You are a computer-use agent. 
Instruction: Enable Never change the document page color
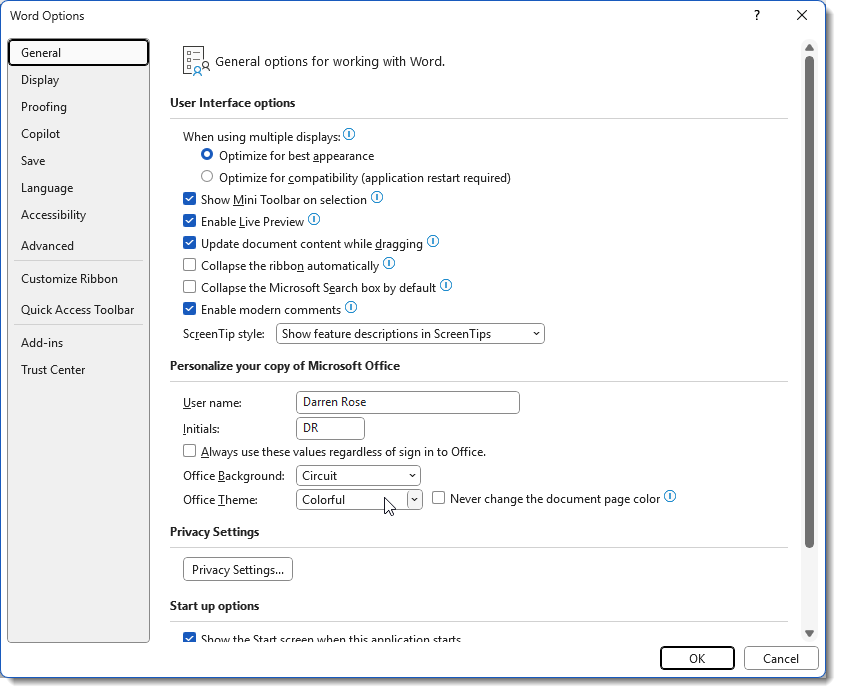pos(438,498)
